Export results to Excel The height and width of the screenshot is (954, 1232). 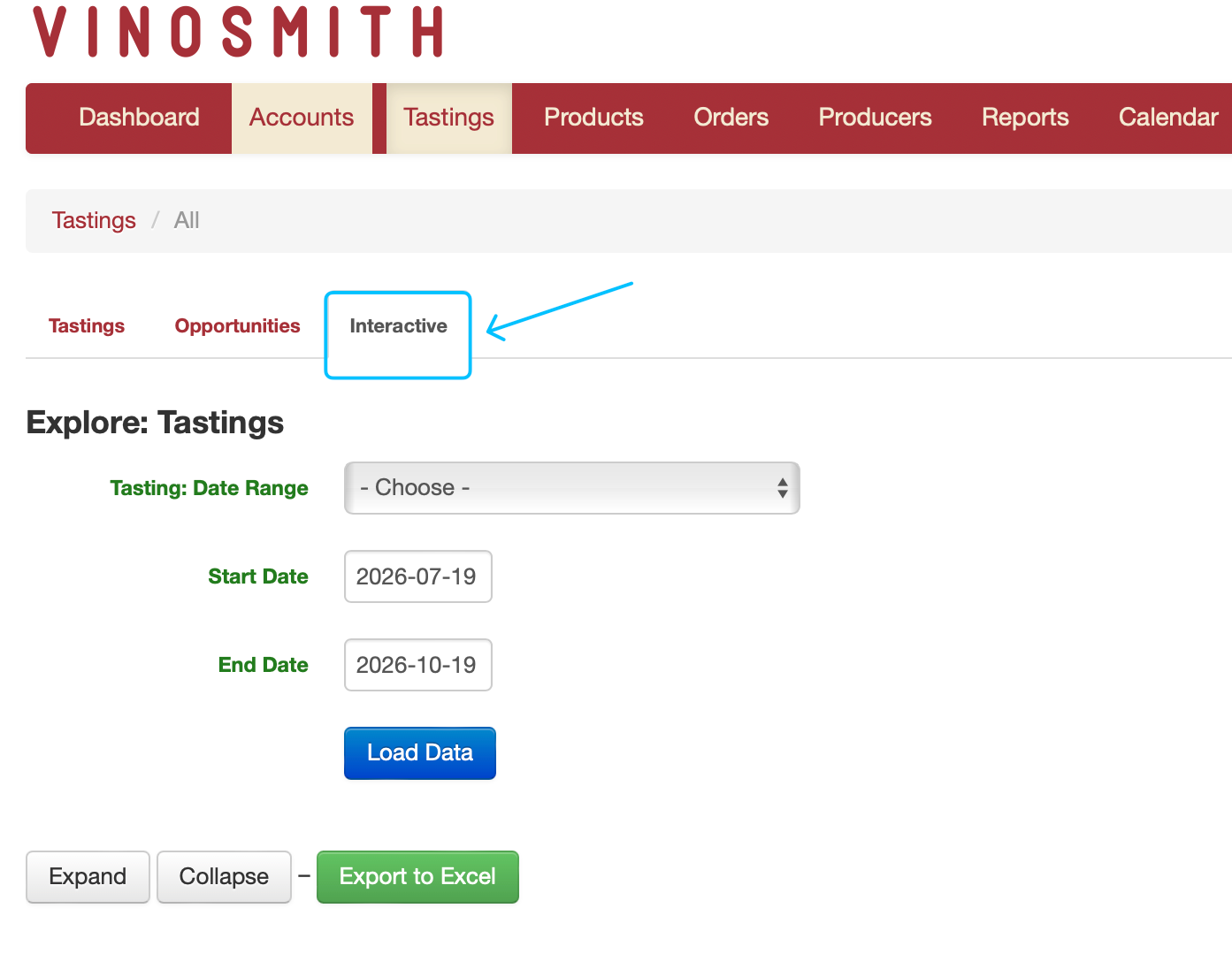[417, 877]
